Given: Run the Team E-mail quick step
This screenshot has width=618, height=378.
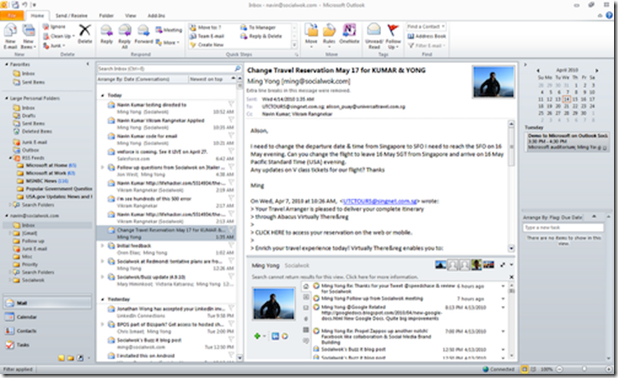Looking at the screenshot, I should pos(207,36).
